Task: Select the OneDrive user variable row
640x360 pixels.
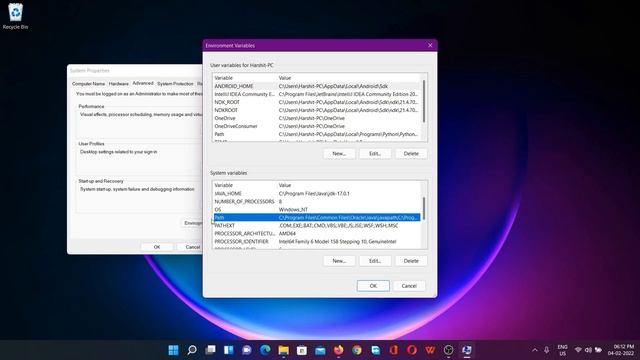Action: click(x=317, y=118)
